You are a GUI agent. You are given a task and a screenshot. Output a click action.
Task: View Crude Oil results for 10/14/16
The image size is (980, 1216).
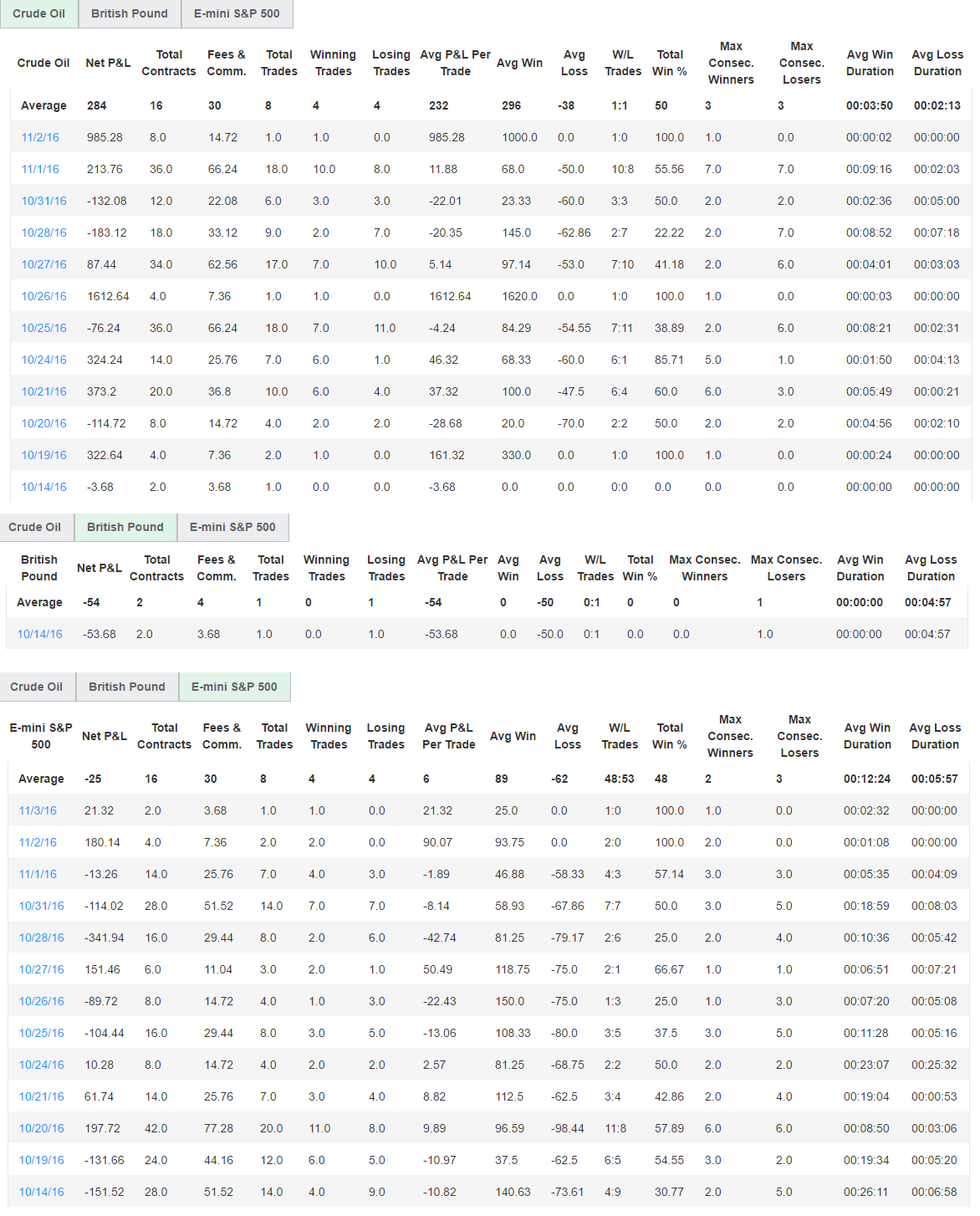tap(41, 486)
